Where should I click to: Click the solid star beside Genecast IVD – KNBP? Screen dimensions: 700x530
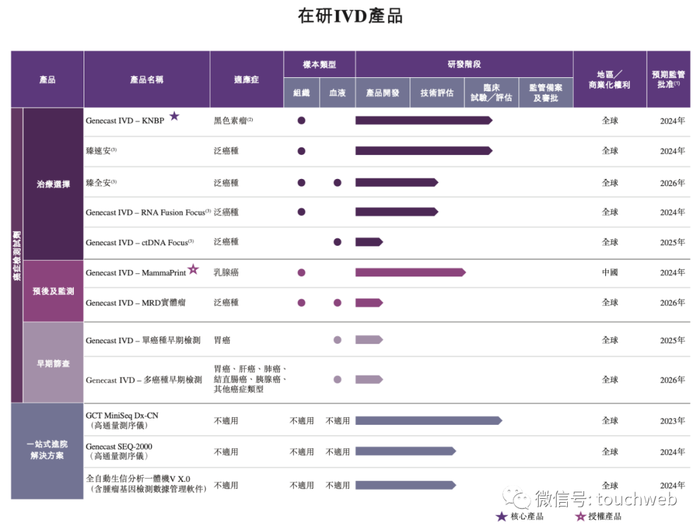click(174, 116)
